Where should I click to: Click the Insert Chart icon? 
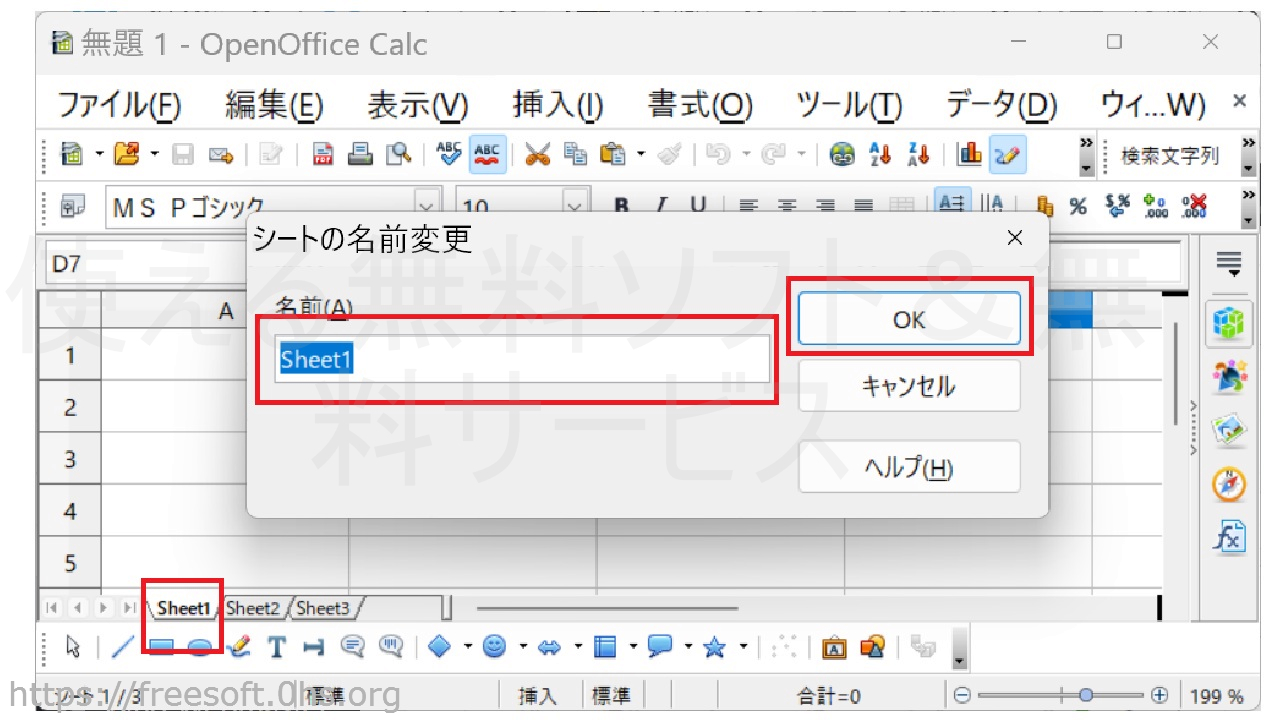(x=969, y=155)
